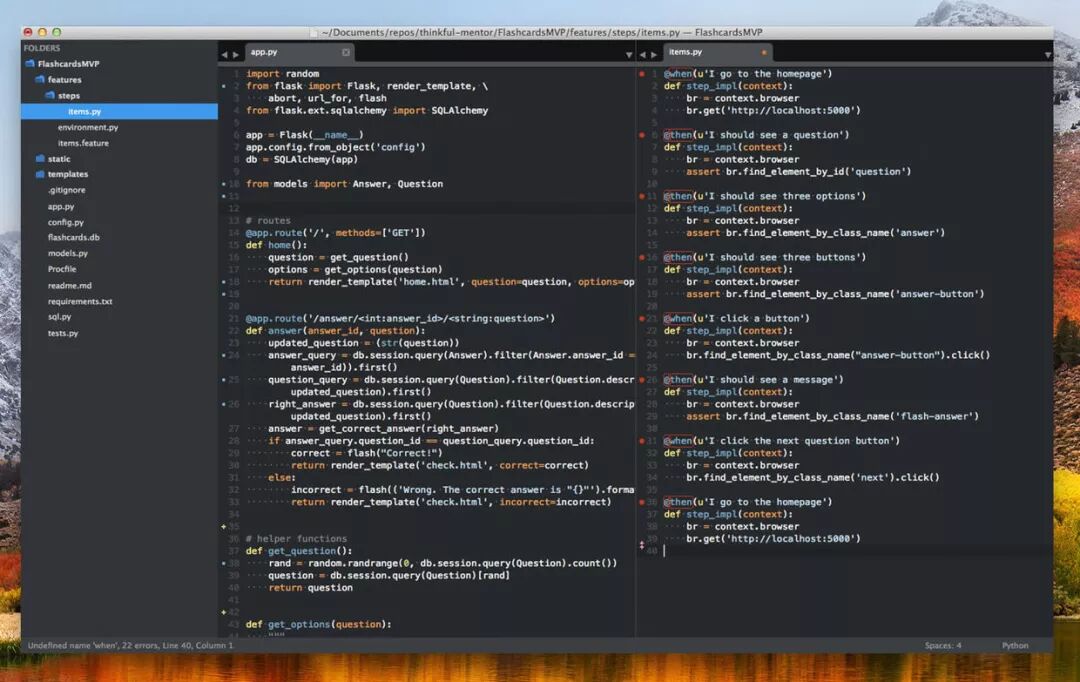Screen dimensions: 1080x682
Task: Collapse the features folder in sidebar
Action: (40, 79)
